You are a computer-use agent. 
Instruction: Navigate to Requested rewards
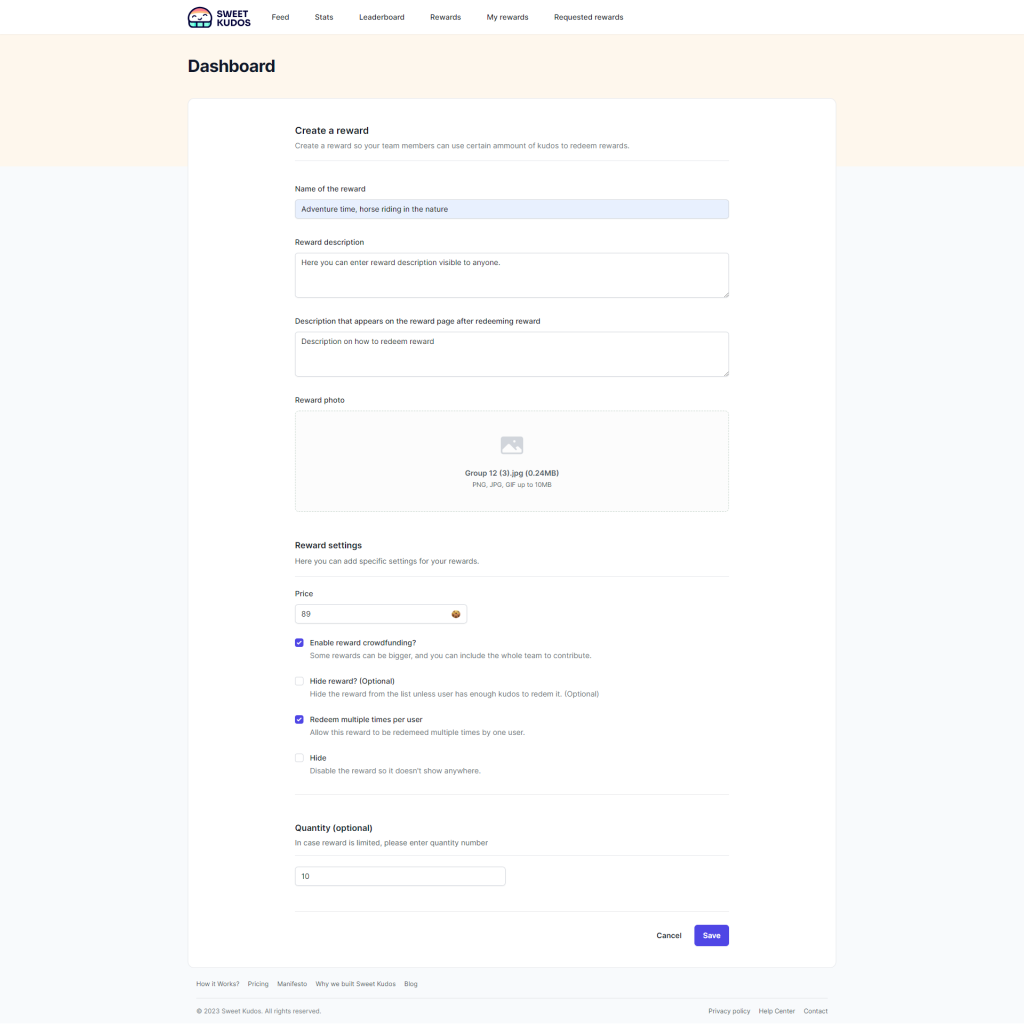click(x=588, y=17)
